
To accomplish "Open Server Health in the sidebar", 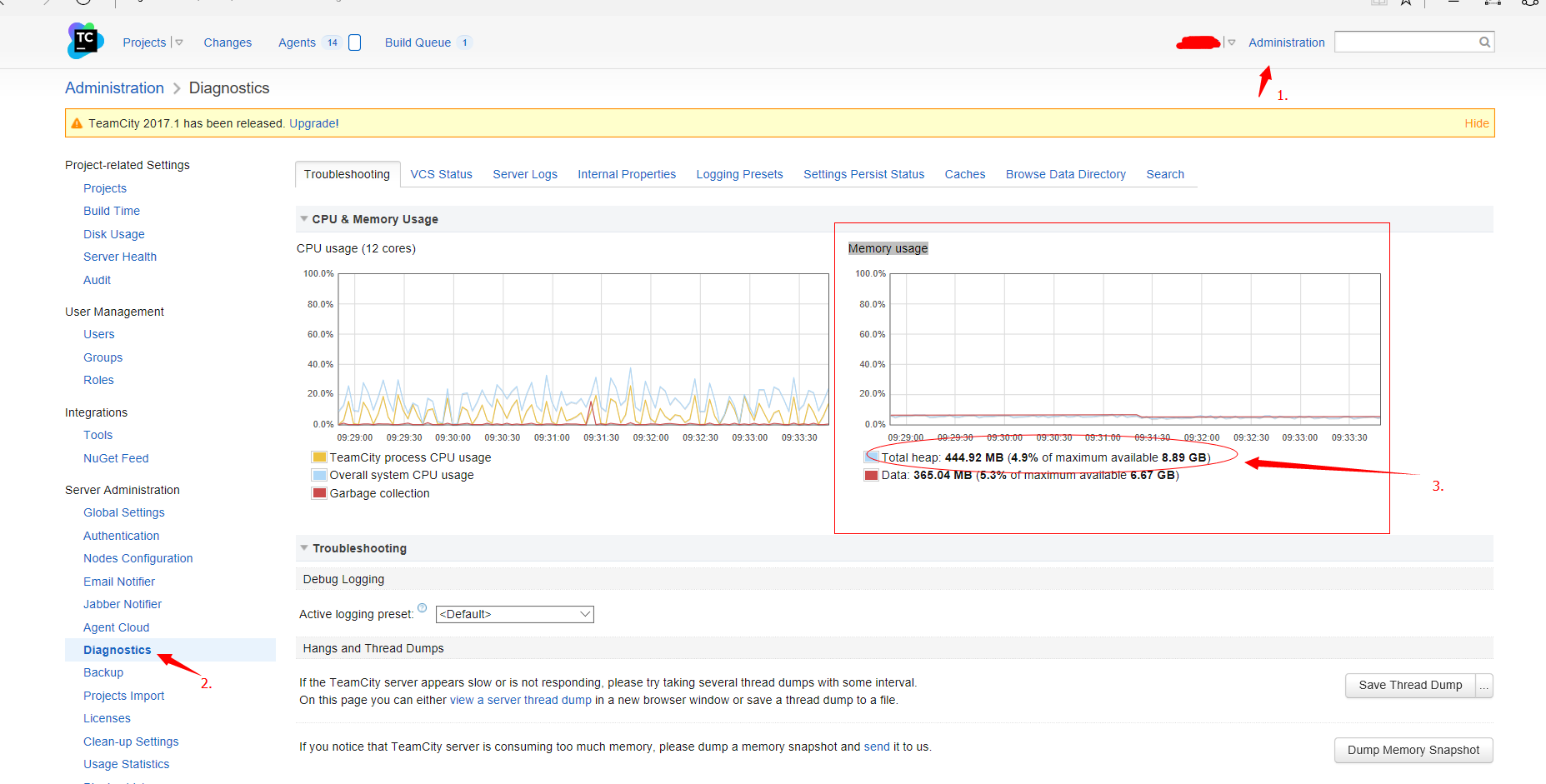I will pyautogui.click(x=120, y=257).
